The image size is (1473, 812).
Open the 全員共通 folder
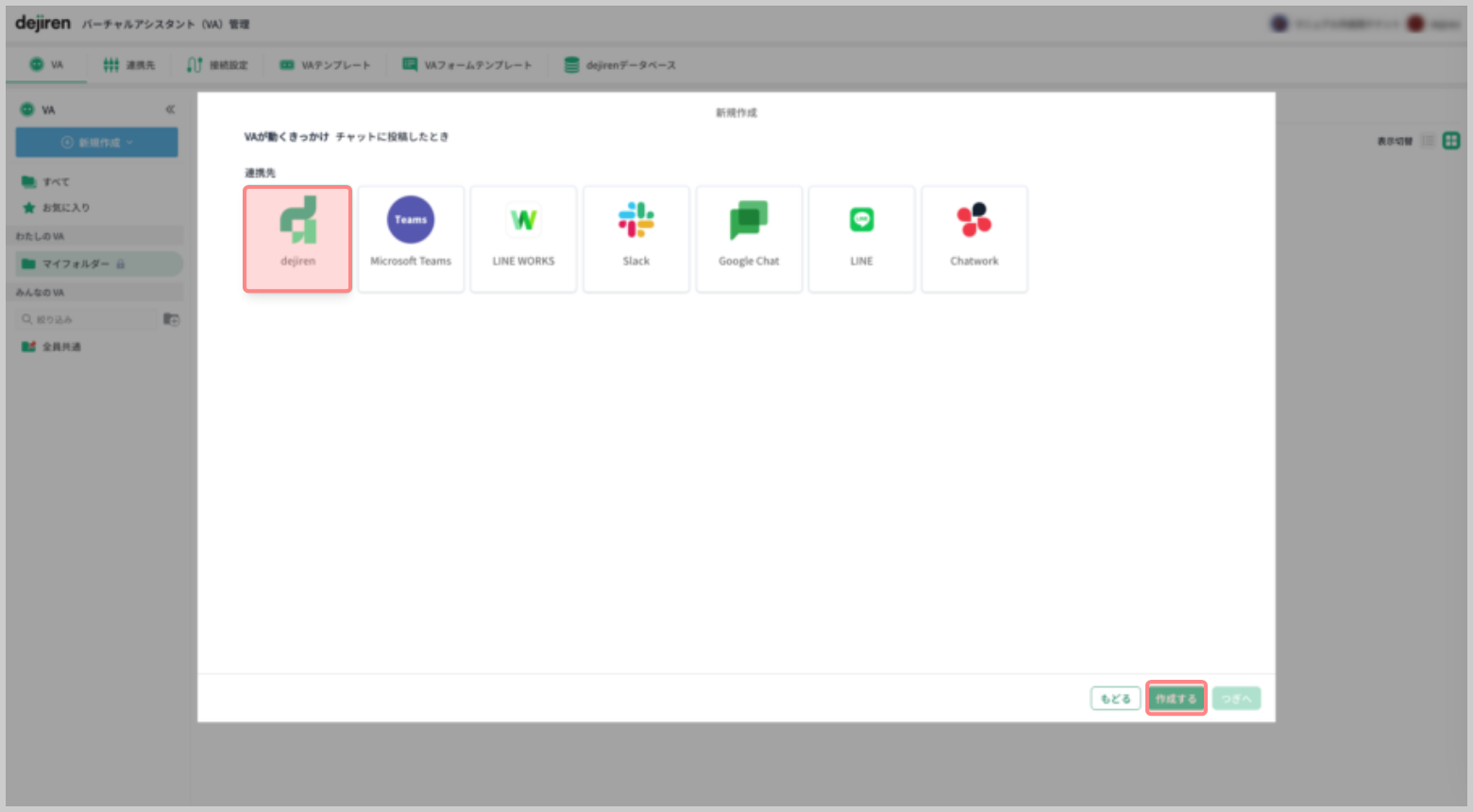click(52, 347)
